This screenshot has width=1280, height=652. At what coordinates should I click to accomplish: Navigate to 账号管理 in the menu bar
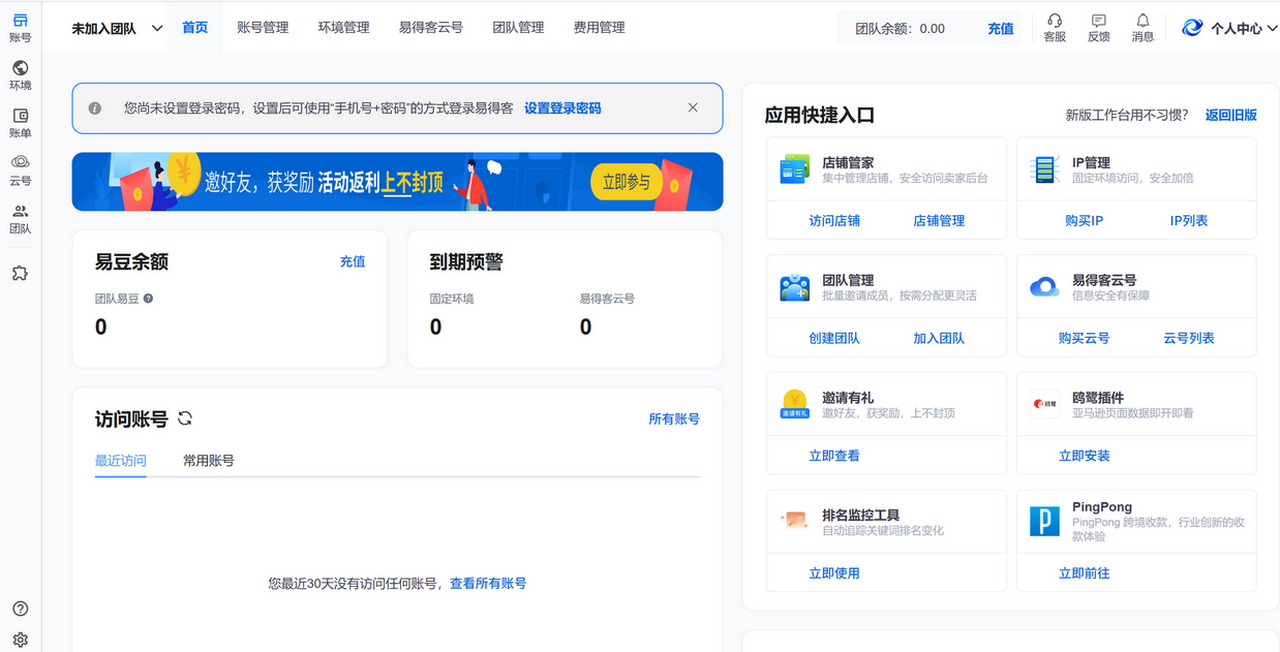(262, 28)
